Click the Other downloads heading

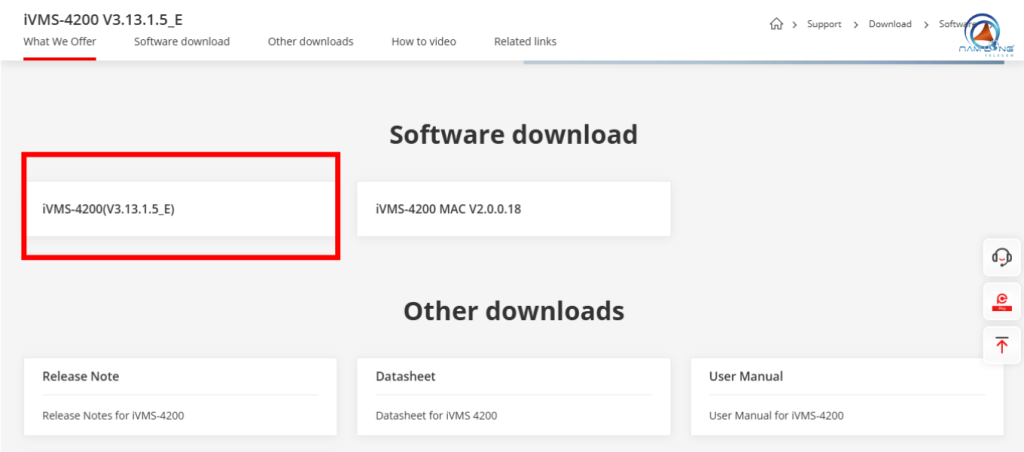pos(513,311)
